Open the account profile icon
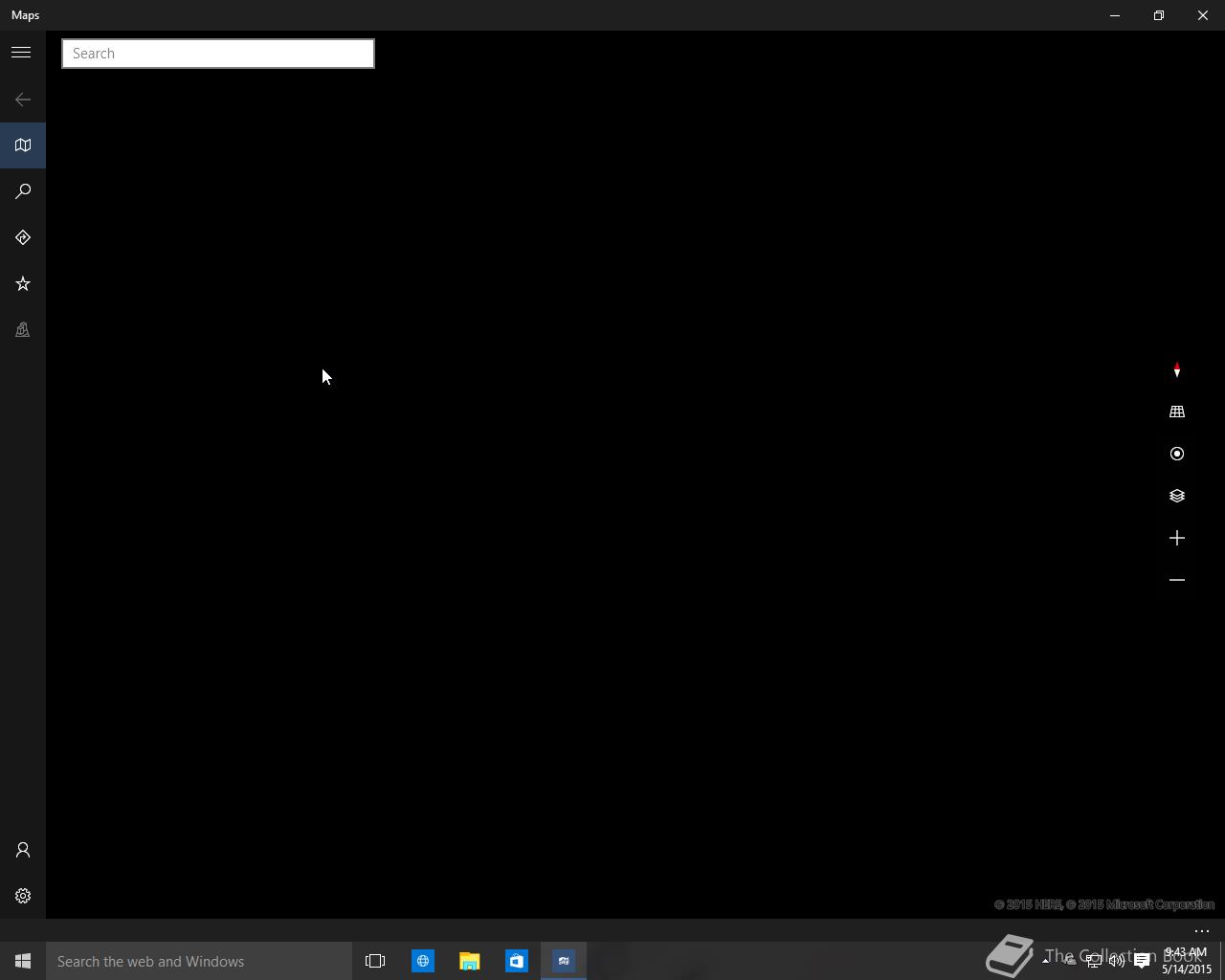 pos(23,850)
